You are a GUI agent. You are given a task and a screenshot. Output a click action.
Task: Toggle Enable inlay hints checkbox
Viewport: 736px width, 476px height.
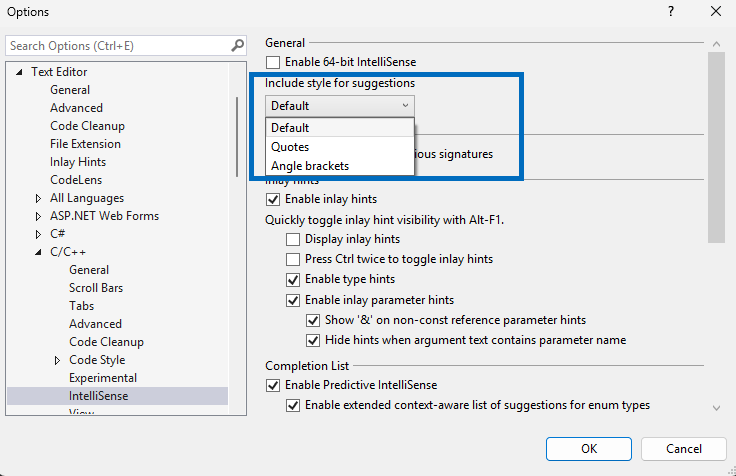click(x=273, y=199)
